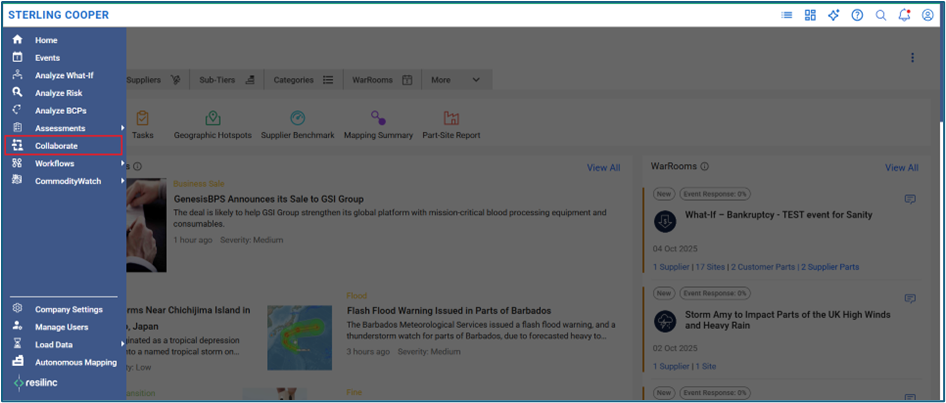The image size is (946, 403).
Task: Open the Geographic Hotspots map pin icon
Action: [x=212, y=118]
